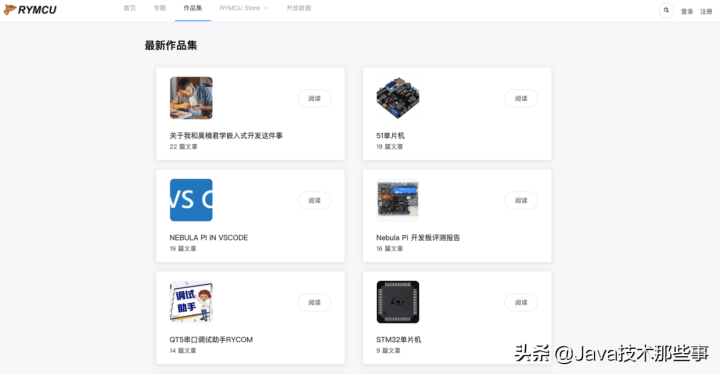Open title 51单片机

(390, 136)
